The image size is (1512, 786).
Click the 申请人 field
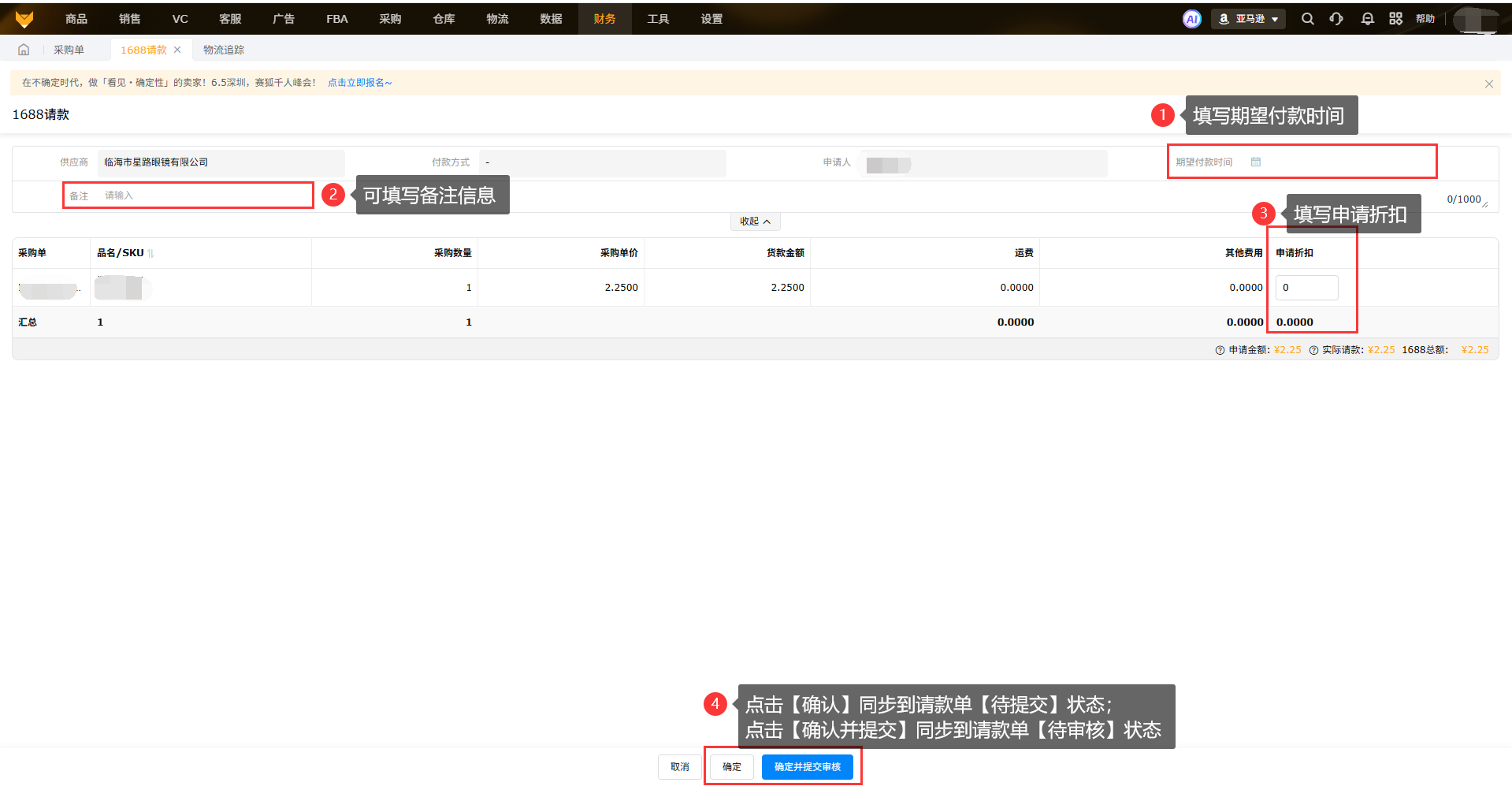[984, 163]
